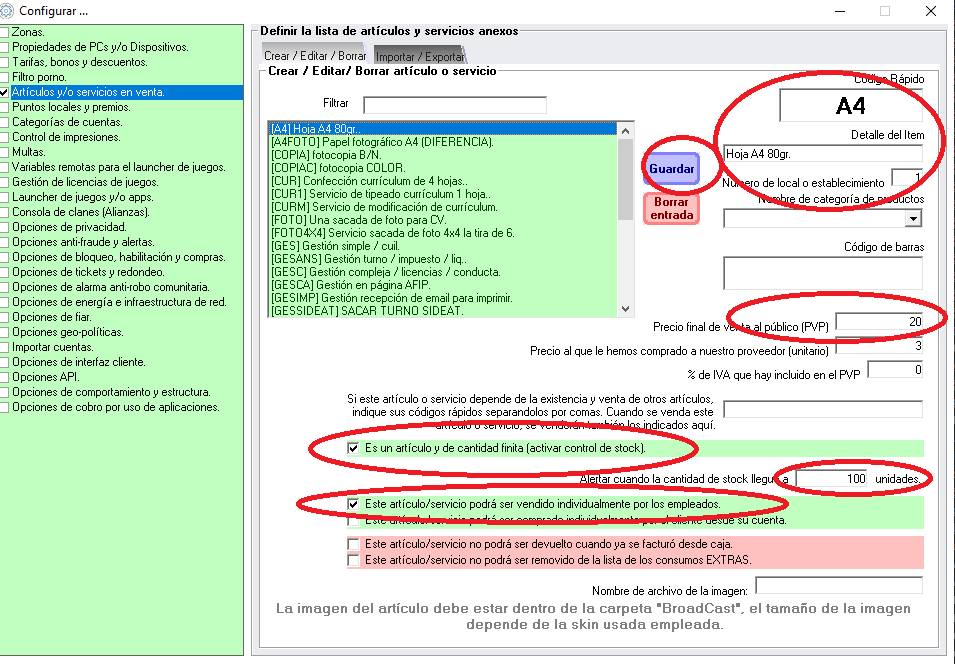This screenshot has width=955, height=664.
Task: Select [GESCA] Gestión en página AFIP.
Action: point(443,285)
